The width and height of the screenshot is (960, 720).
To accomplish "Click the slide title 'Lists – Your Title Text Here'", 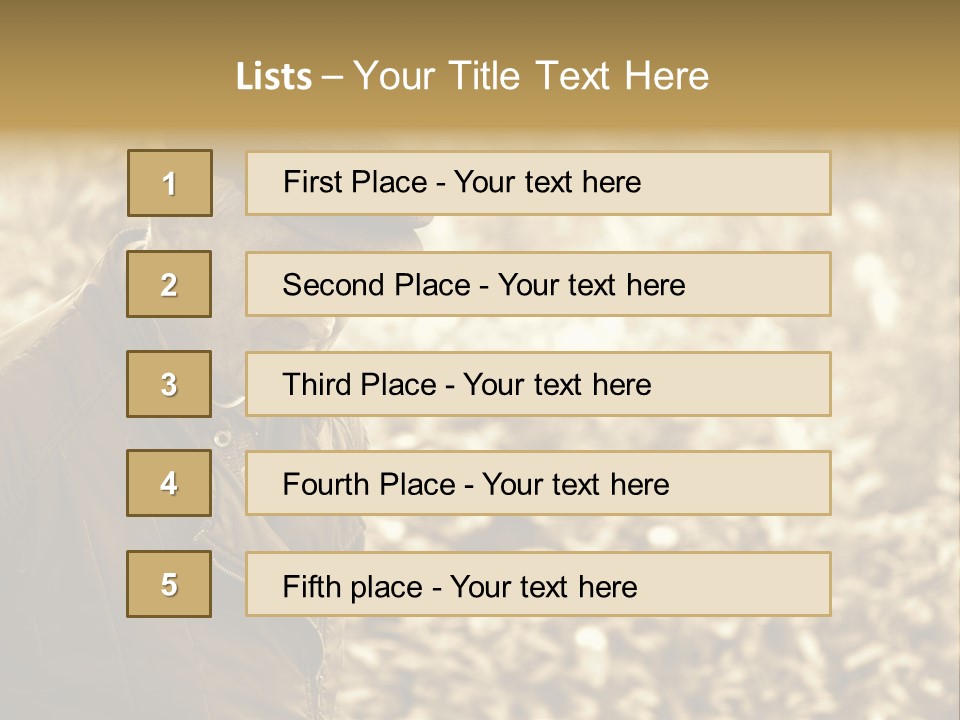I will [472, 76].
